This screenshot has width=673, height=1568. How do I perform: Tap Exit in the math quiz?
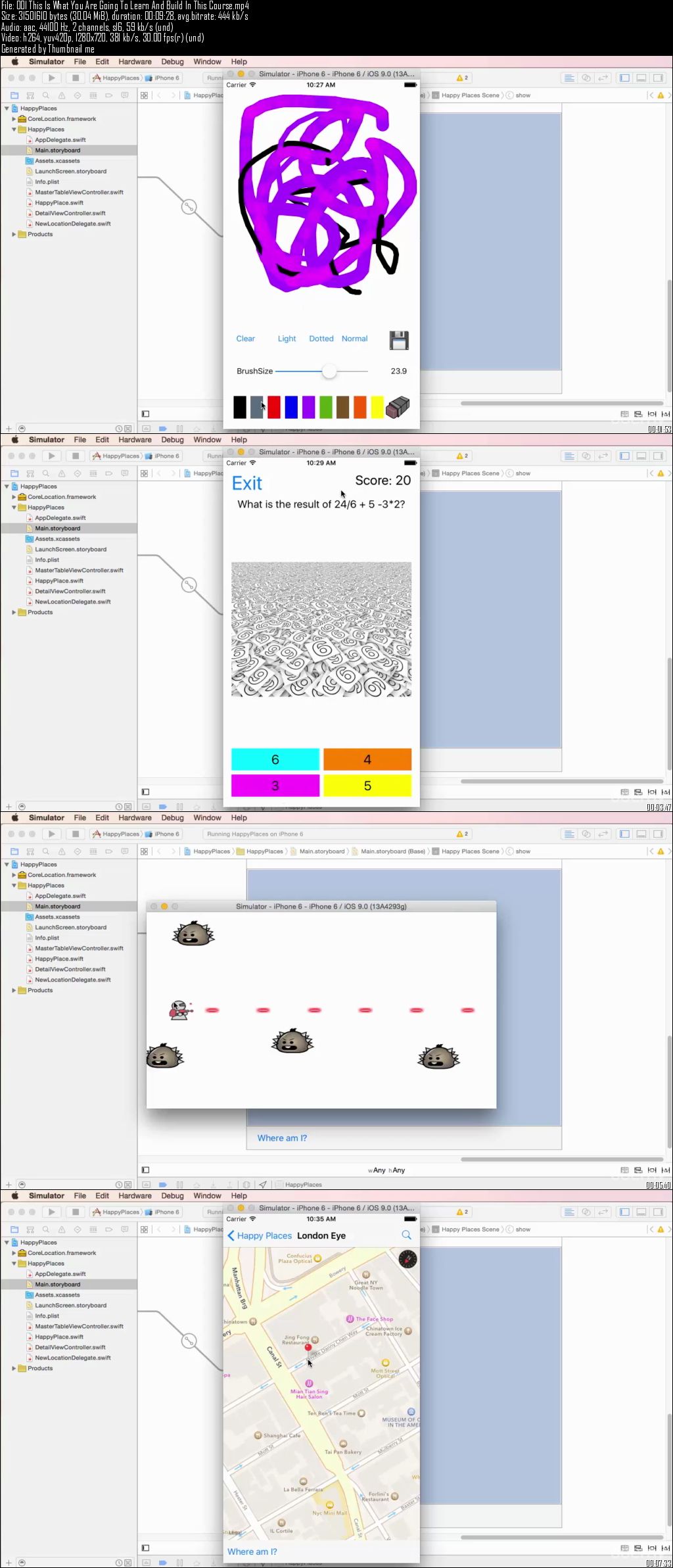(247, 483)
